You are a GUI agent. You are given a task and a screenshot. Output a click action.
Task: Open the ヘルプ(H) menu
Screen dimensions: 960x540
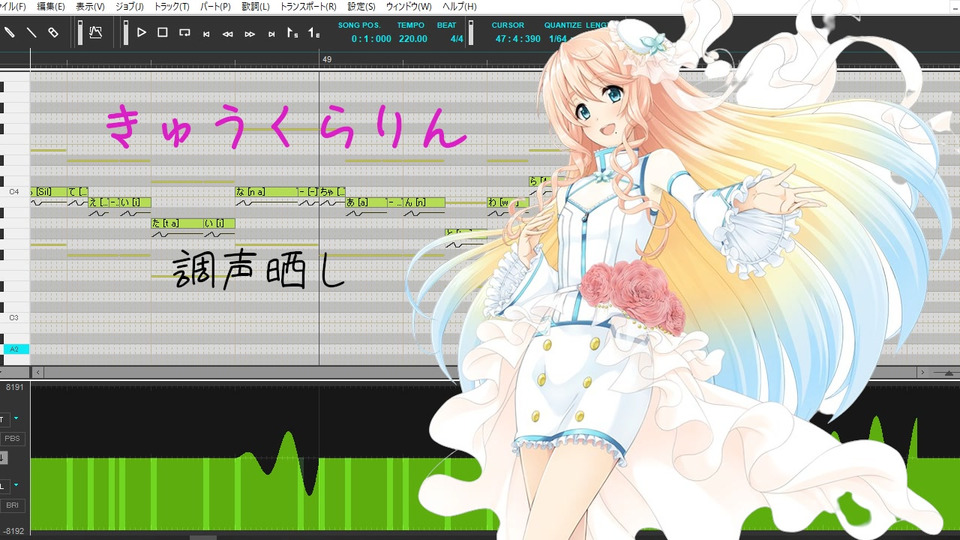pos(459,6)
